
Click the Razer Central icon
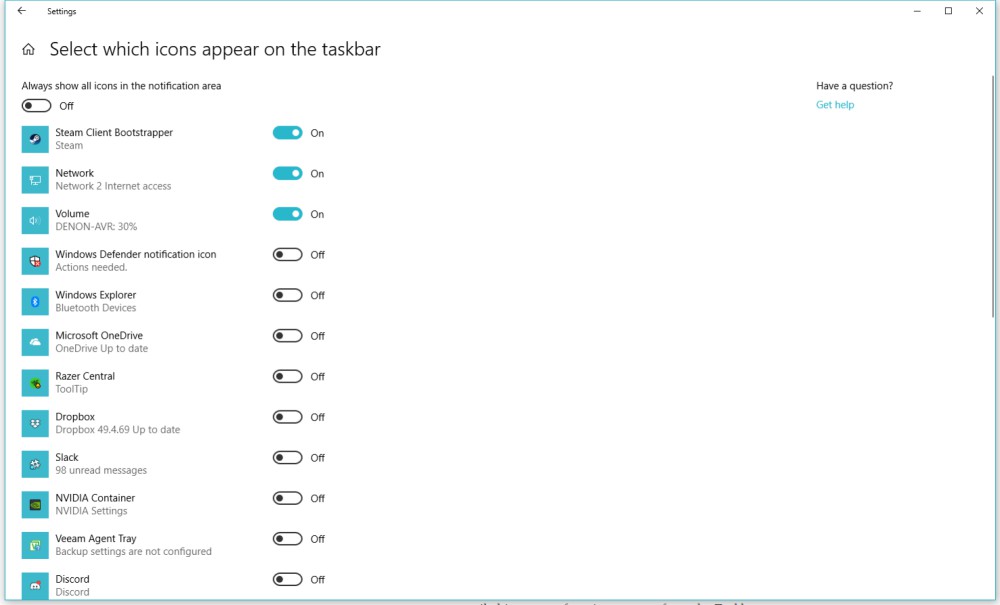coord(35,383)
